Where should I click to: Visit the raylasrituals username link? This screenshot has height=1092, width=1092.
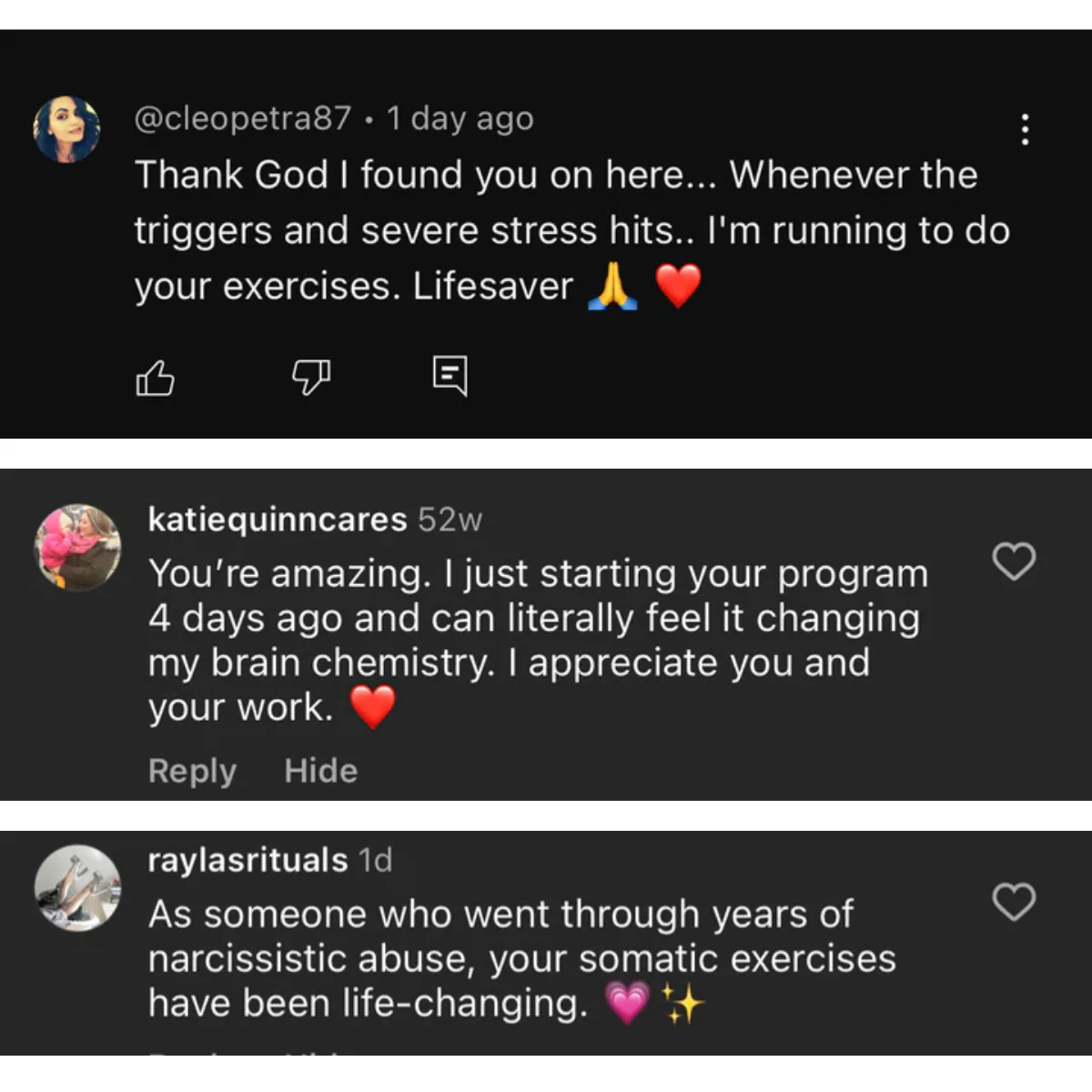click(248, 860)
